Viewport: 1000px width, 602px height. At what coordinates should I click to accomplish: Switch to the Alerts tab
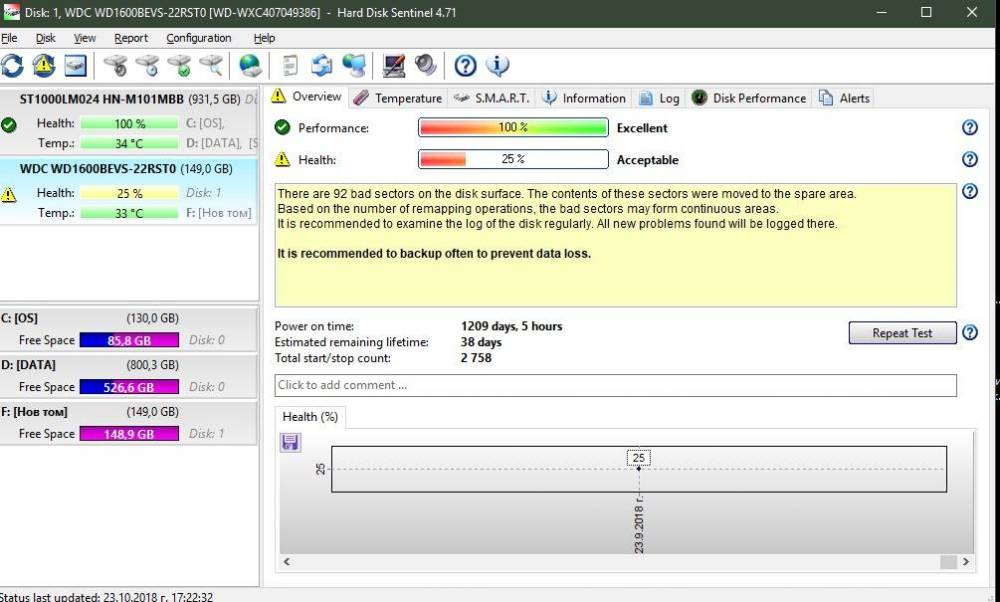844,98
